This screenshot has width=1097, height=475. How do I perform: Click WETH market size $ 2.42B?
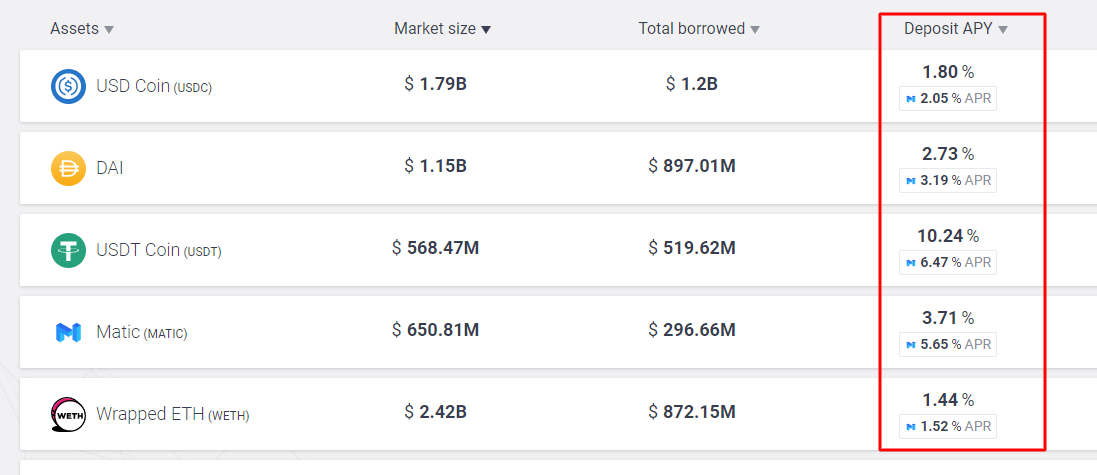coord(435,411)
